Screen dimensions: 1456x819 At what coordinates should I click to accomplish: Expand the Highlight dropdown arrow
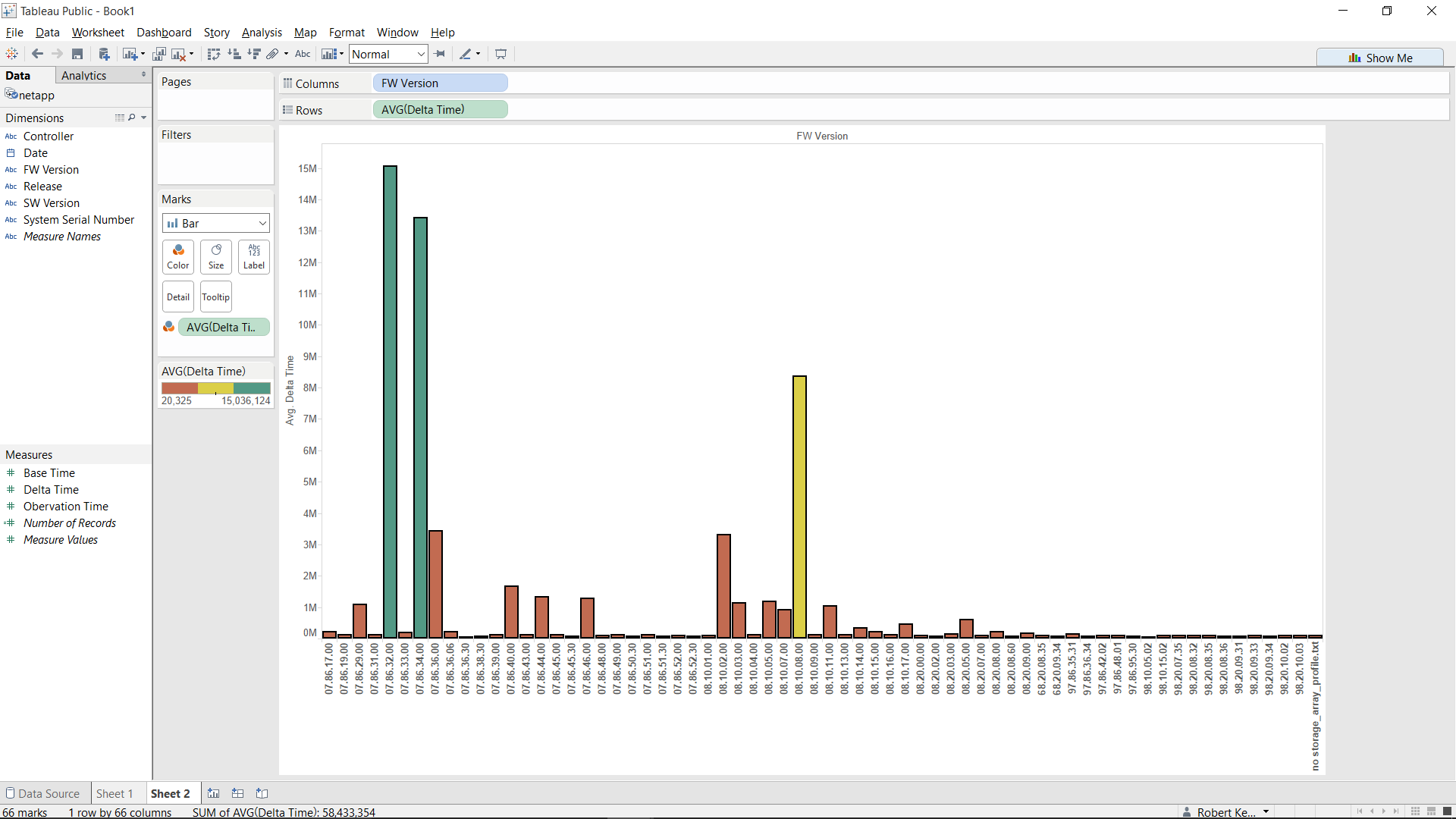(x=479, y=54)
